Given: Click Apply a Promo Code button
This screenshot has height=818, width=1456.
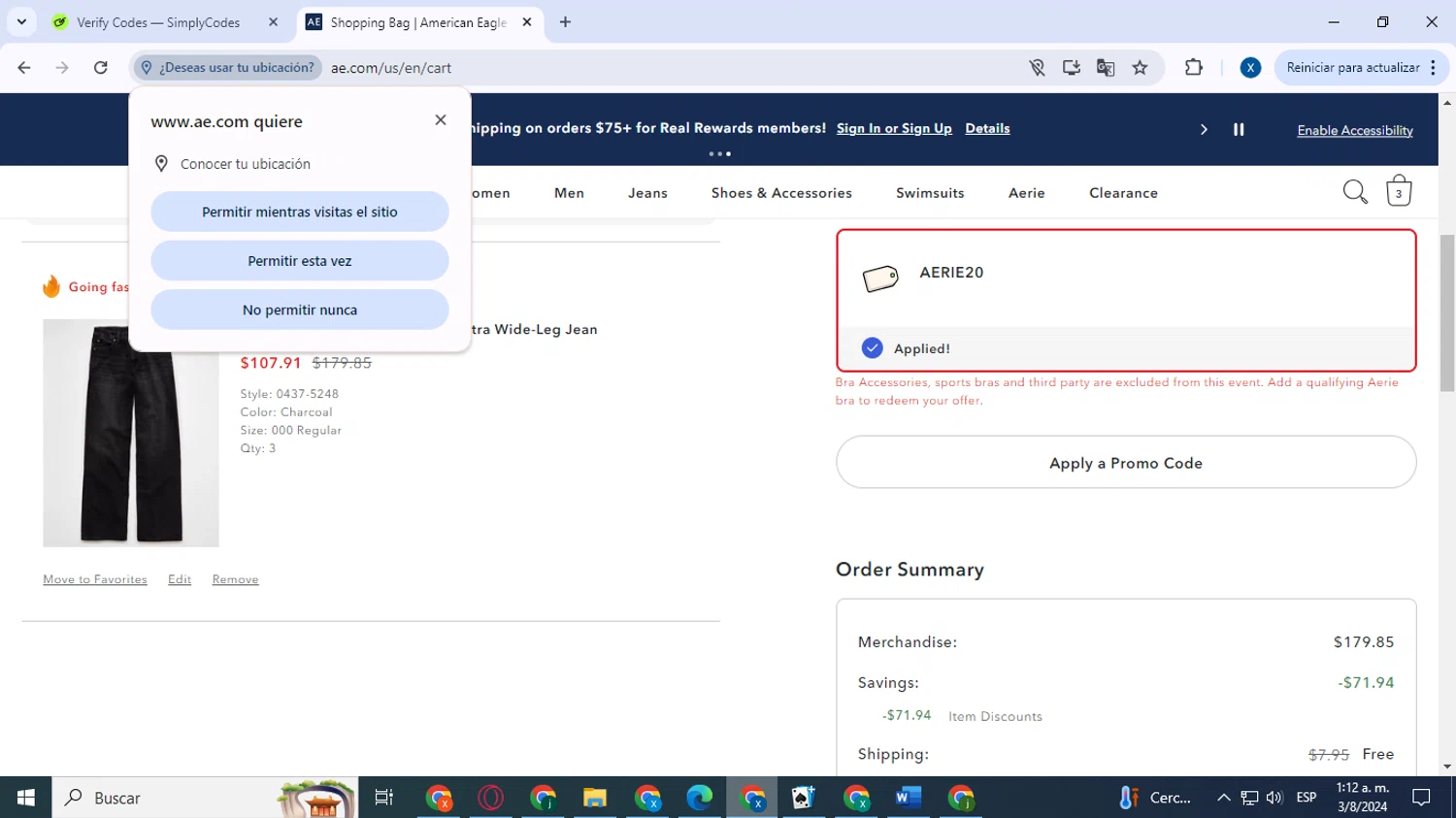Looking at the screenshot, I should 1126,462.
